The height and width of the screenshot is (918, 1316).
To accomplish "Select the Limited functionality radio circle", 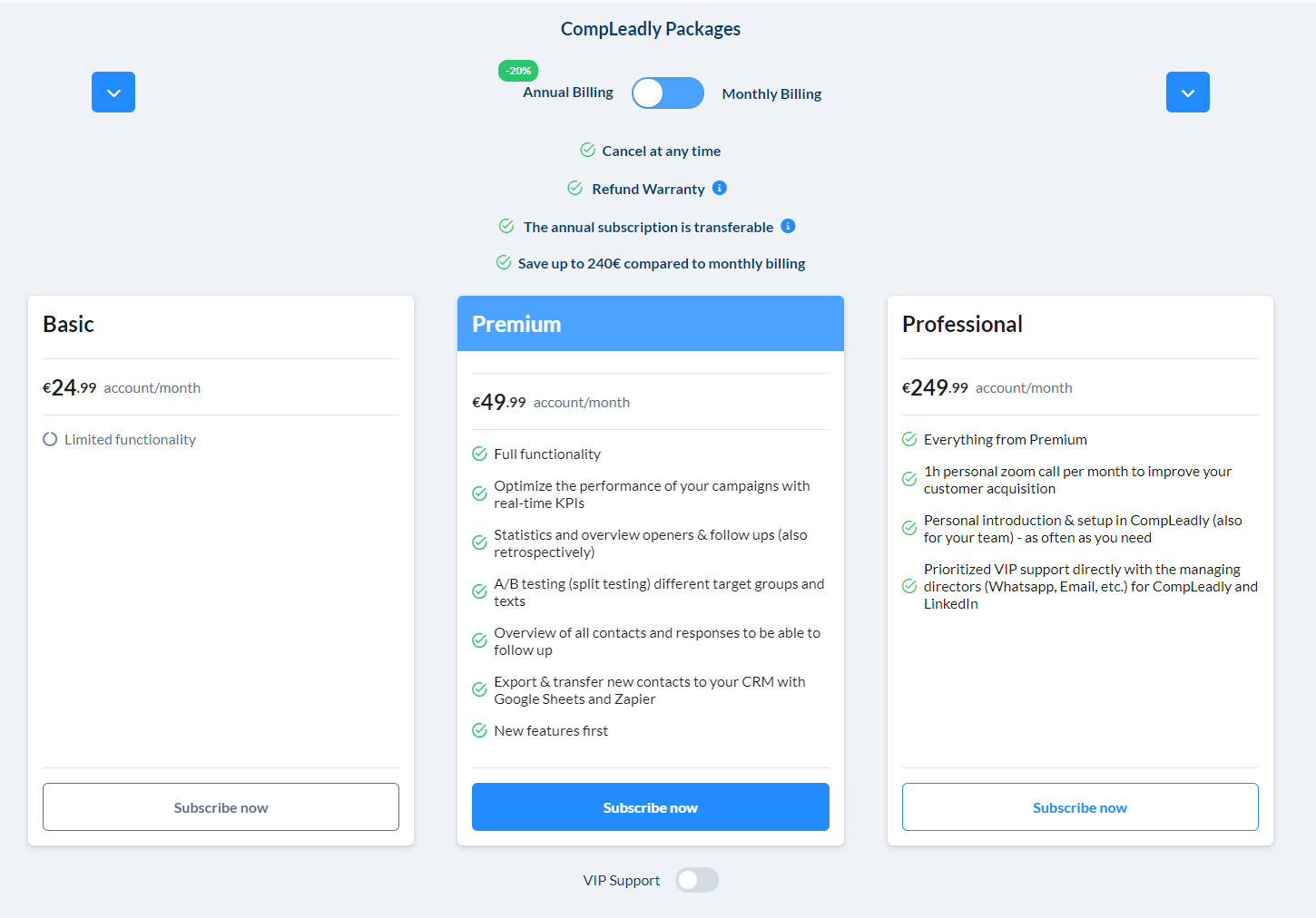I will point(50,439).
